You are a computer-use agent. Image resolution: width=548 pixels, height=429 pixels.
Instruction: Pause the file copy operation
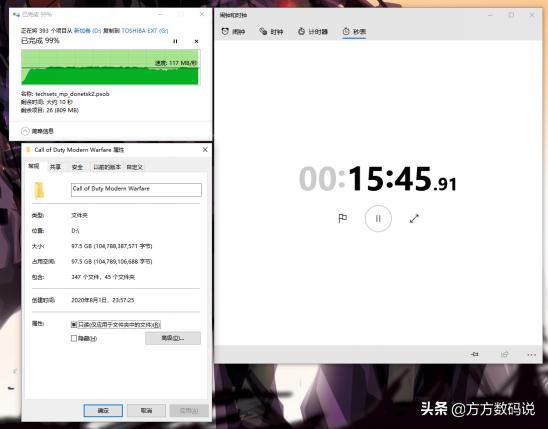click(x=175, y=41)
